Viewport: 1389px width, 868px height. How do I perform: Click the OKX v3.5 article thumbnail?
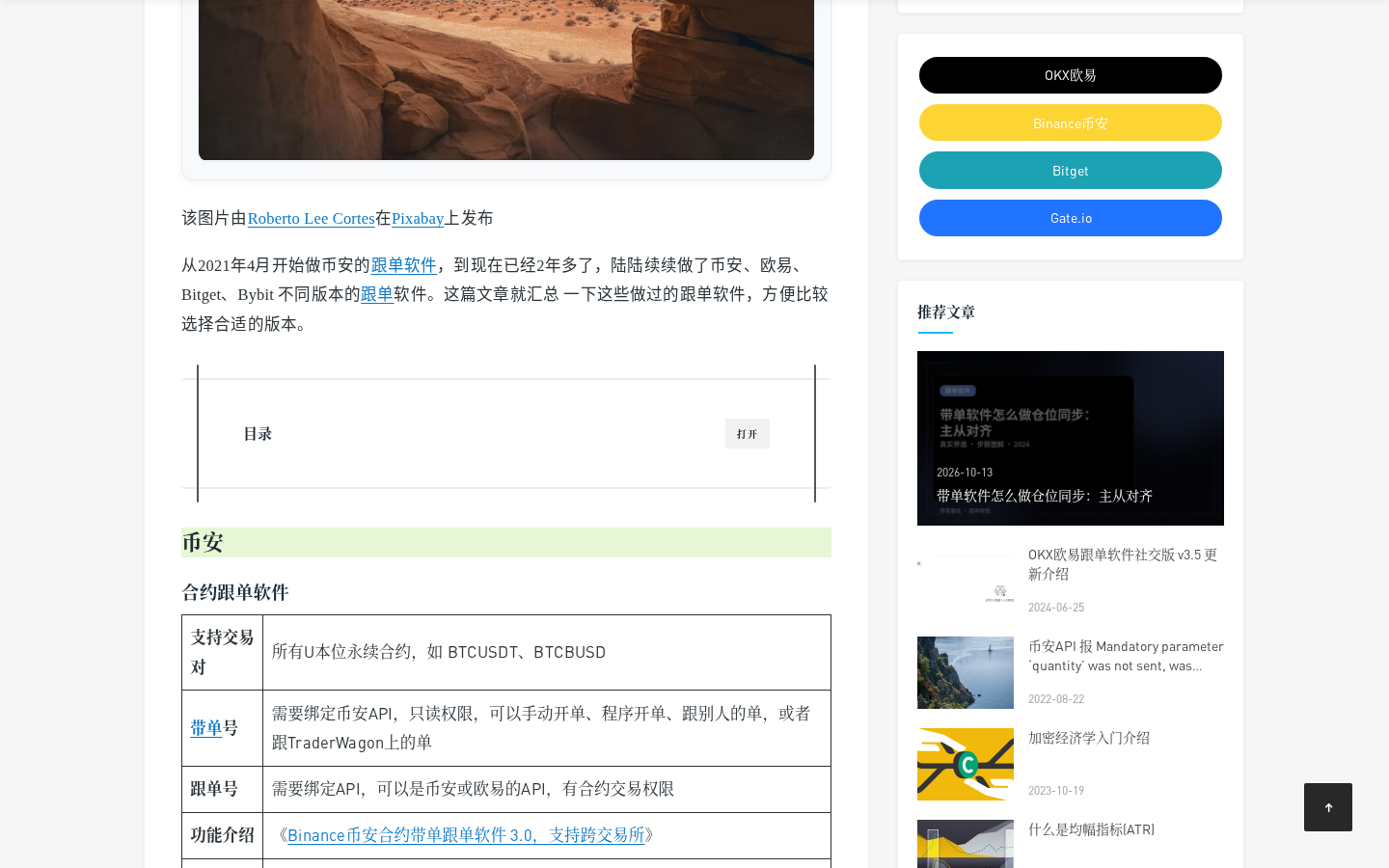[966, 581]
